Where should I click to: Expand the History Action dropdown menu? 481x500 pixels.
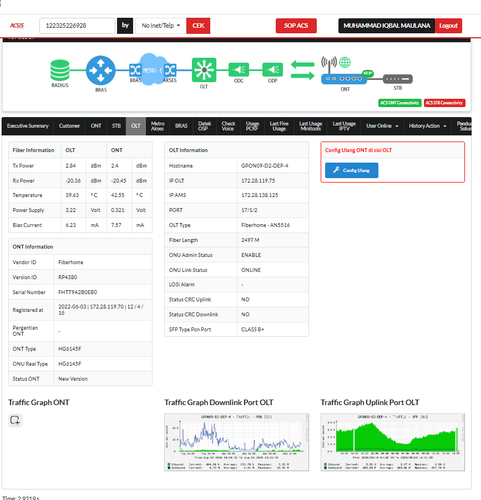(x=427, y=126)
